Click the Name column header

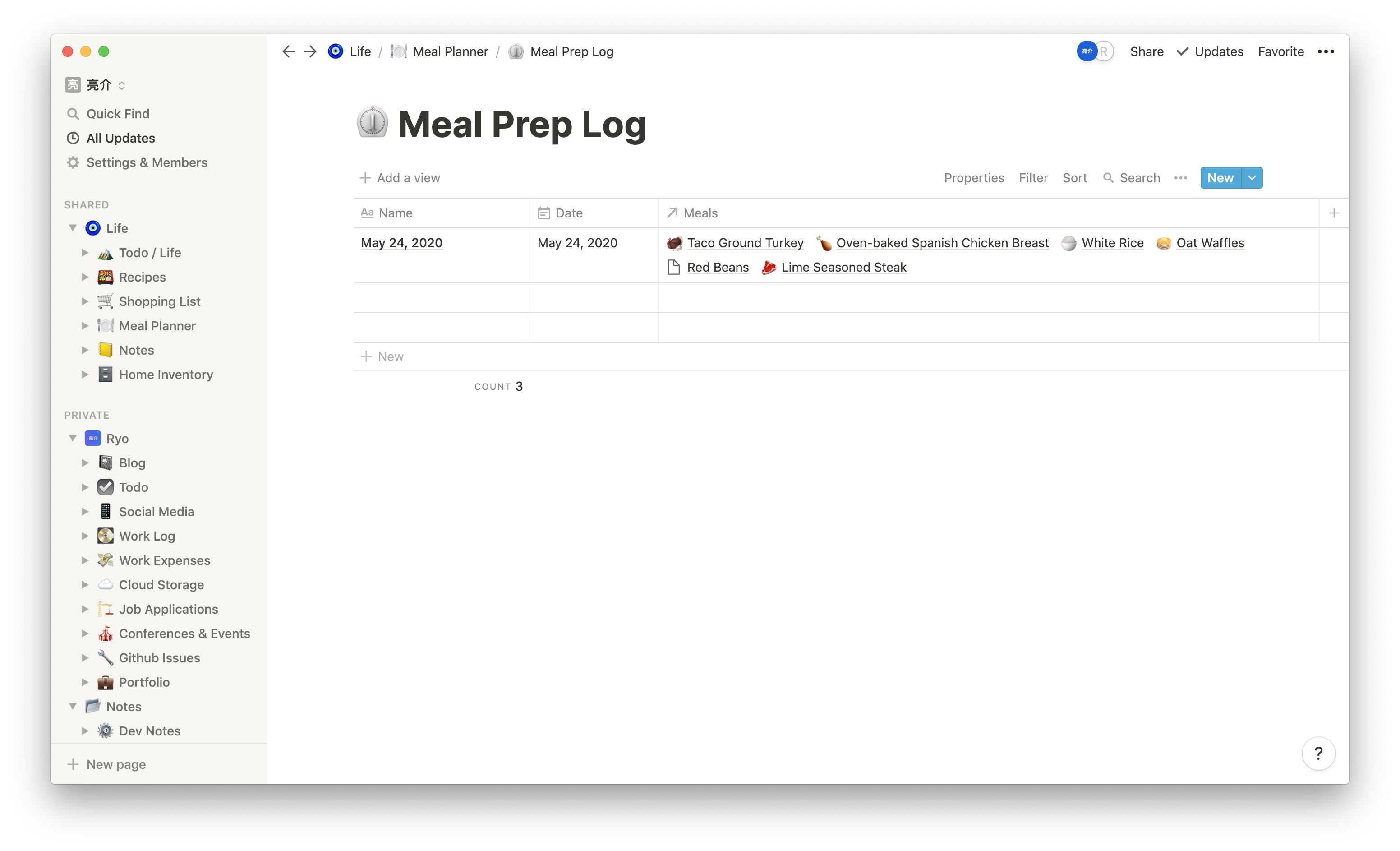(x=395, y=213)
